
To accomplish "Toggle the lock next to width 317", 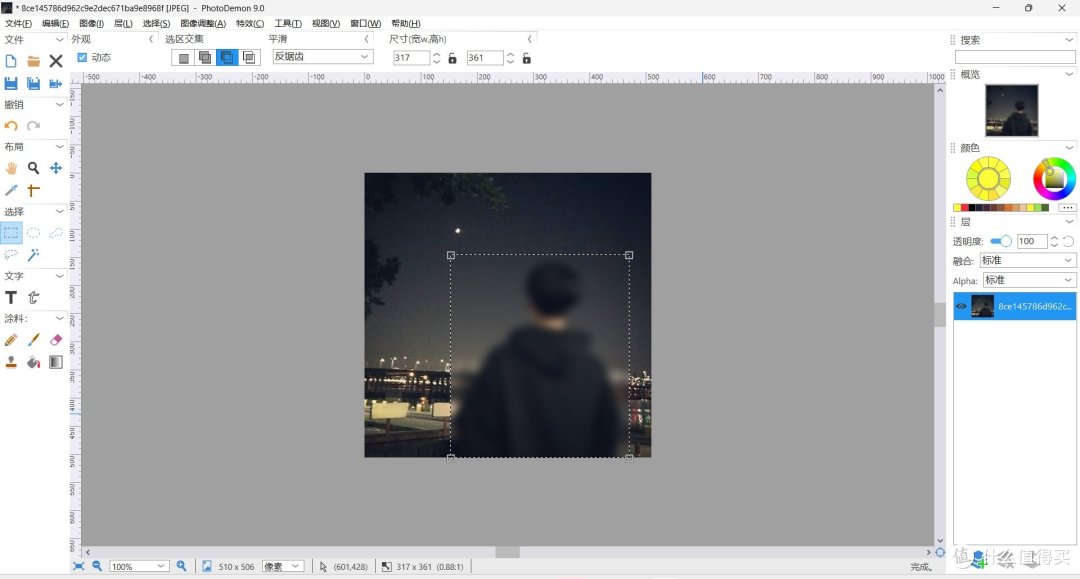I will (x=453, y=59).
